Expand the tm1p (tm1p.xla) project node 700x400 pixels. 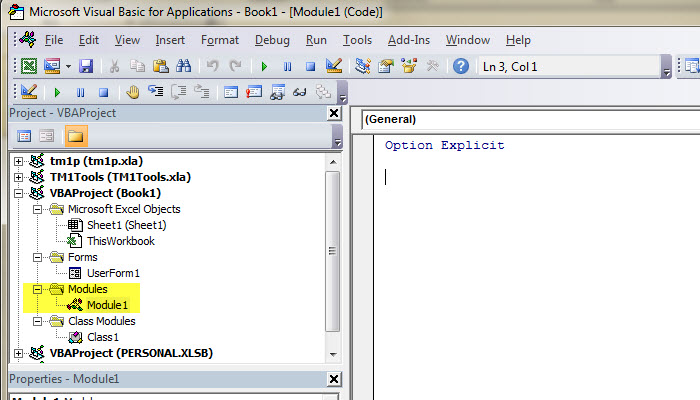18,161
